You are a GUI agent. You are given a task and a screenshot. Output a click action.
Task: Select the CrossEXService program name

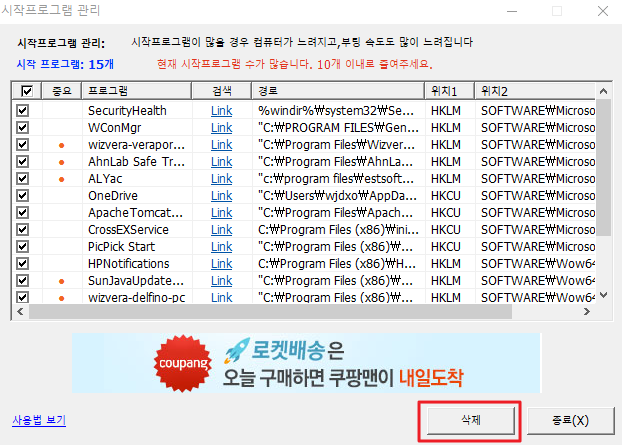click(128, 230)
